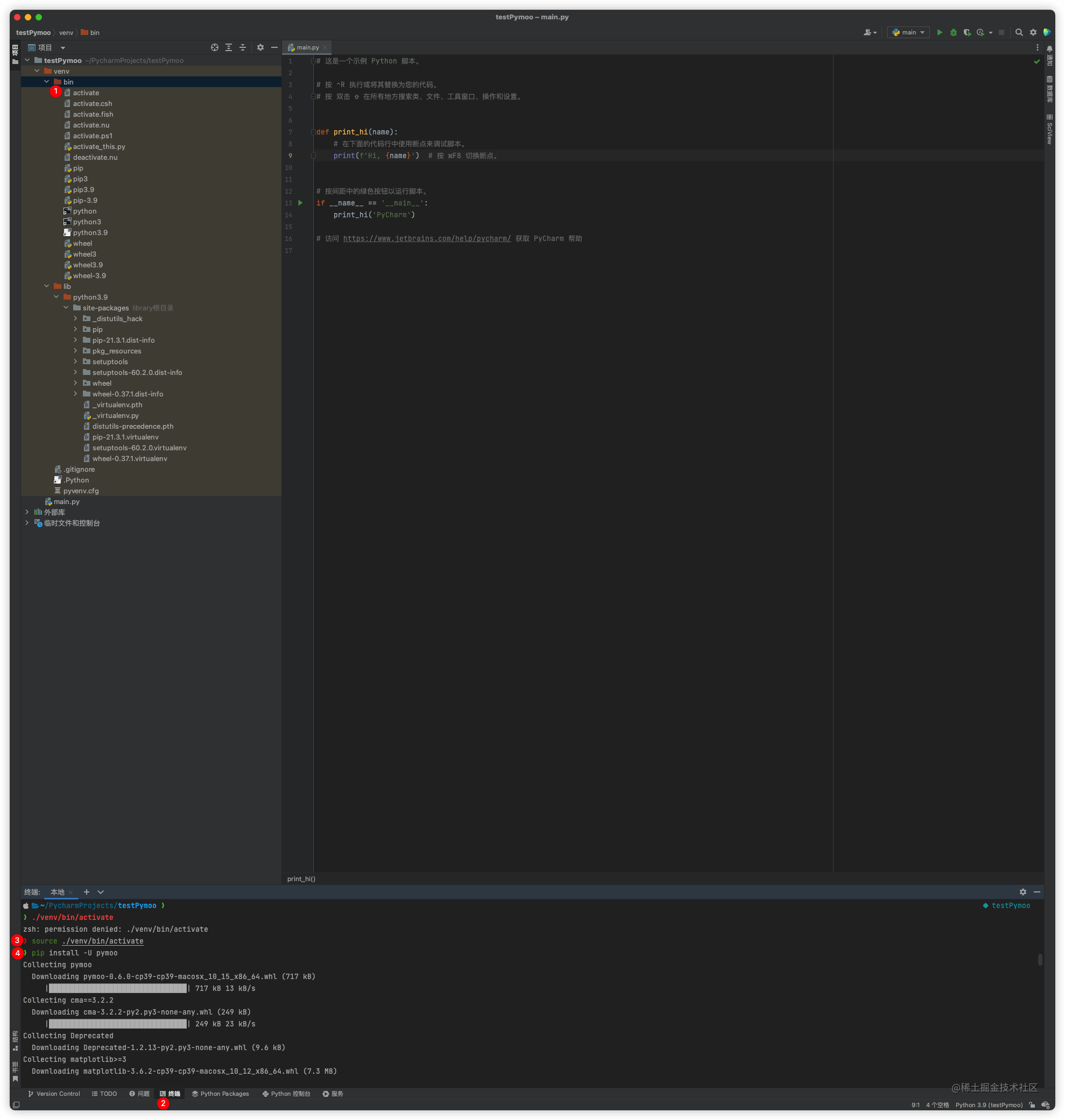The width and height of the screenshot is (1065, 1120).
Task: Collapse the lib folder
Action: click(47, 286)
